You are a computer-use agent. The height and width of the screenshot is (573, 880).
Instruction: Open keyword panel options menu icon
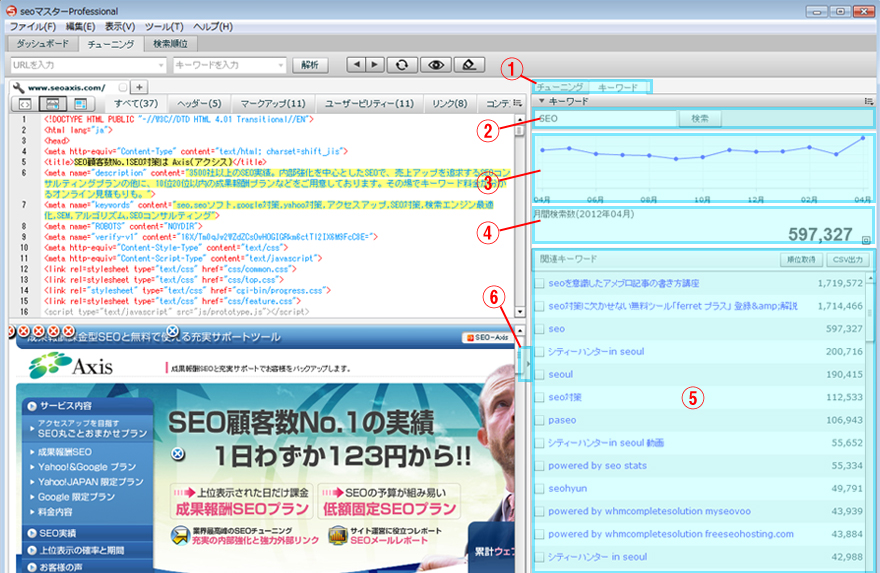click(869, 102)
